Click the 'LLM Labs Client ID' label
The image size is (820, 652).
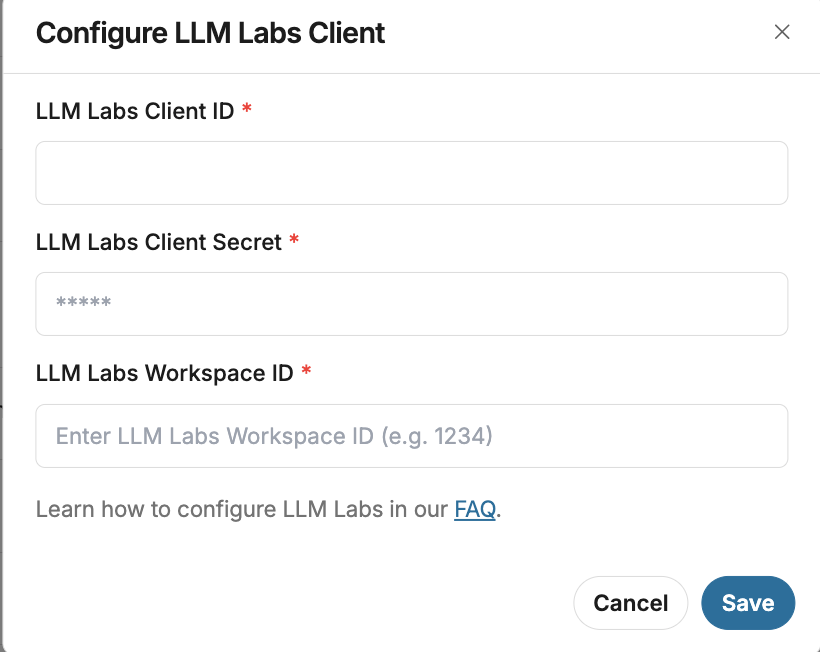[x=135, y=111]
